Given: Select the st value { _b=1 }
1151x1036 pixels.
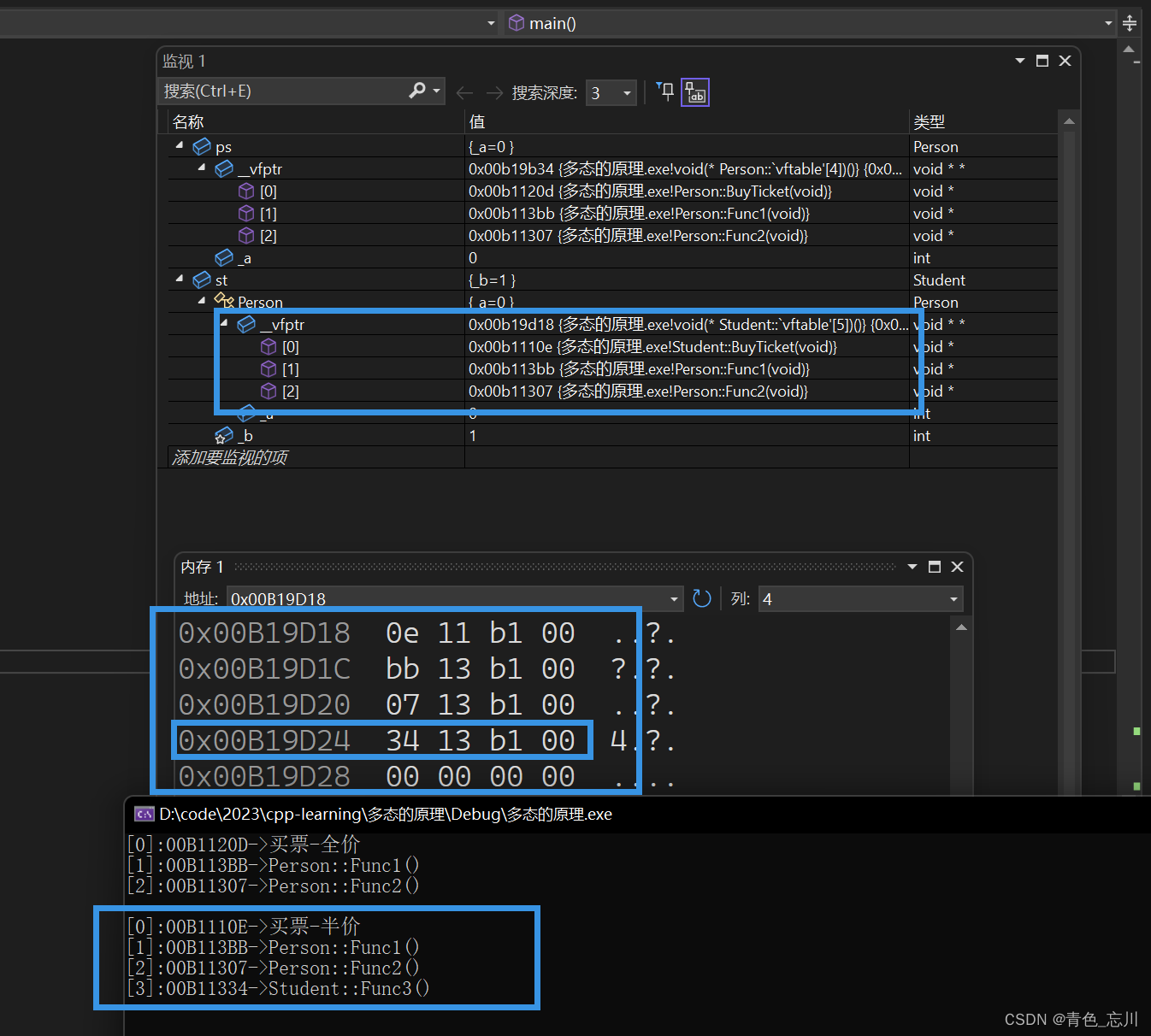Looking at the screenshot, I should pyautogui.click(x=492, y=280).
